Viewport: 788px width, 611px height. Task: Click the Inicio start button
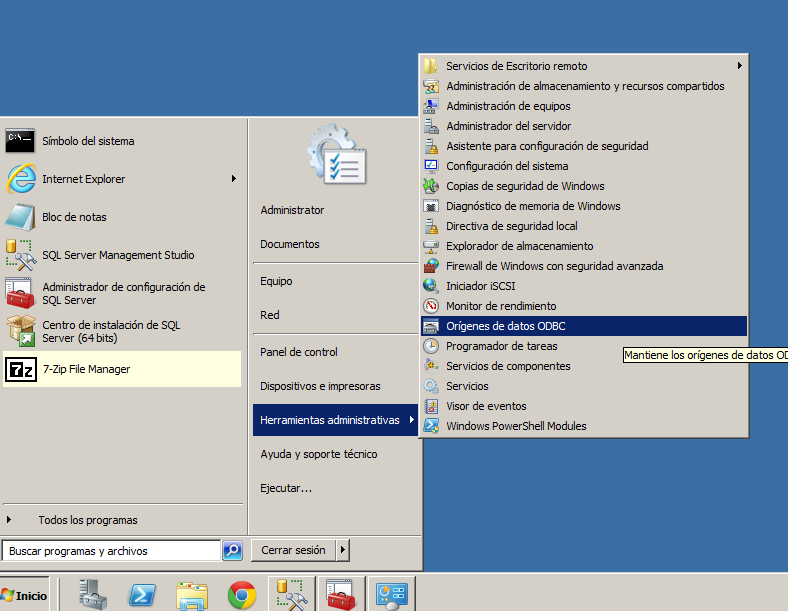pos(24,595)
